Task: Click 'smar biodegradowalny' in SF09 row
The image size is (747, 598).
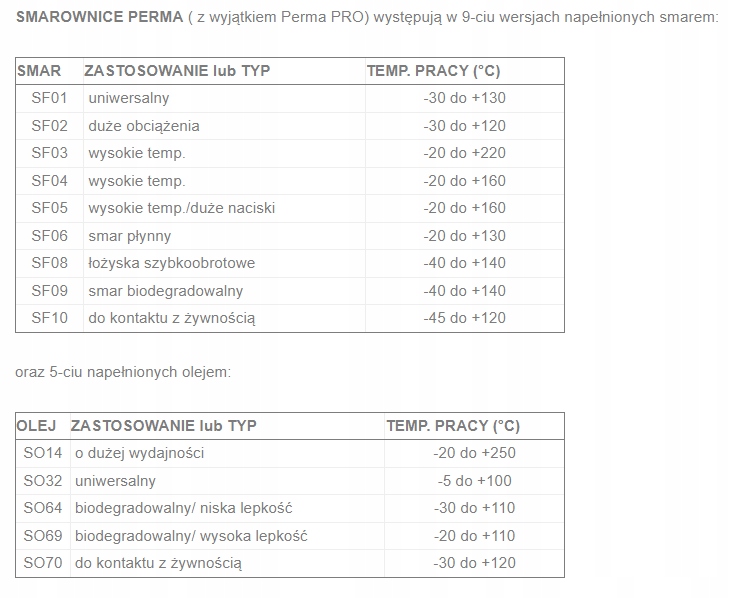Action: click(x=165, y=291)
